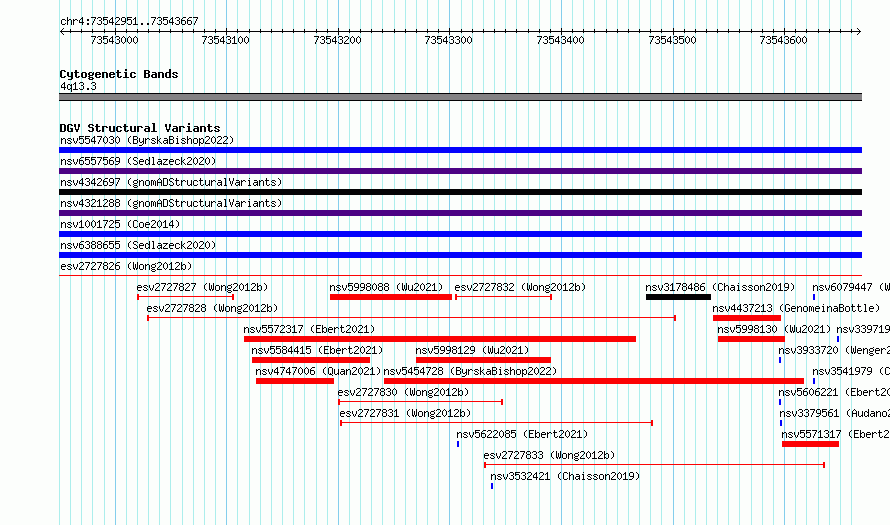890x525 pixels.
Task: Click the gray 4q13.3 cytogenetic band bar
Action: pos(460,97)
